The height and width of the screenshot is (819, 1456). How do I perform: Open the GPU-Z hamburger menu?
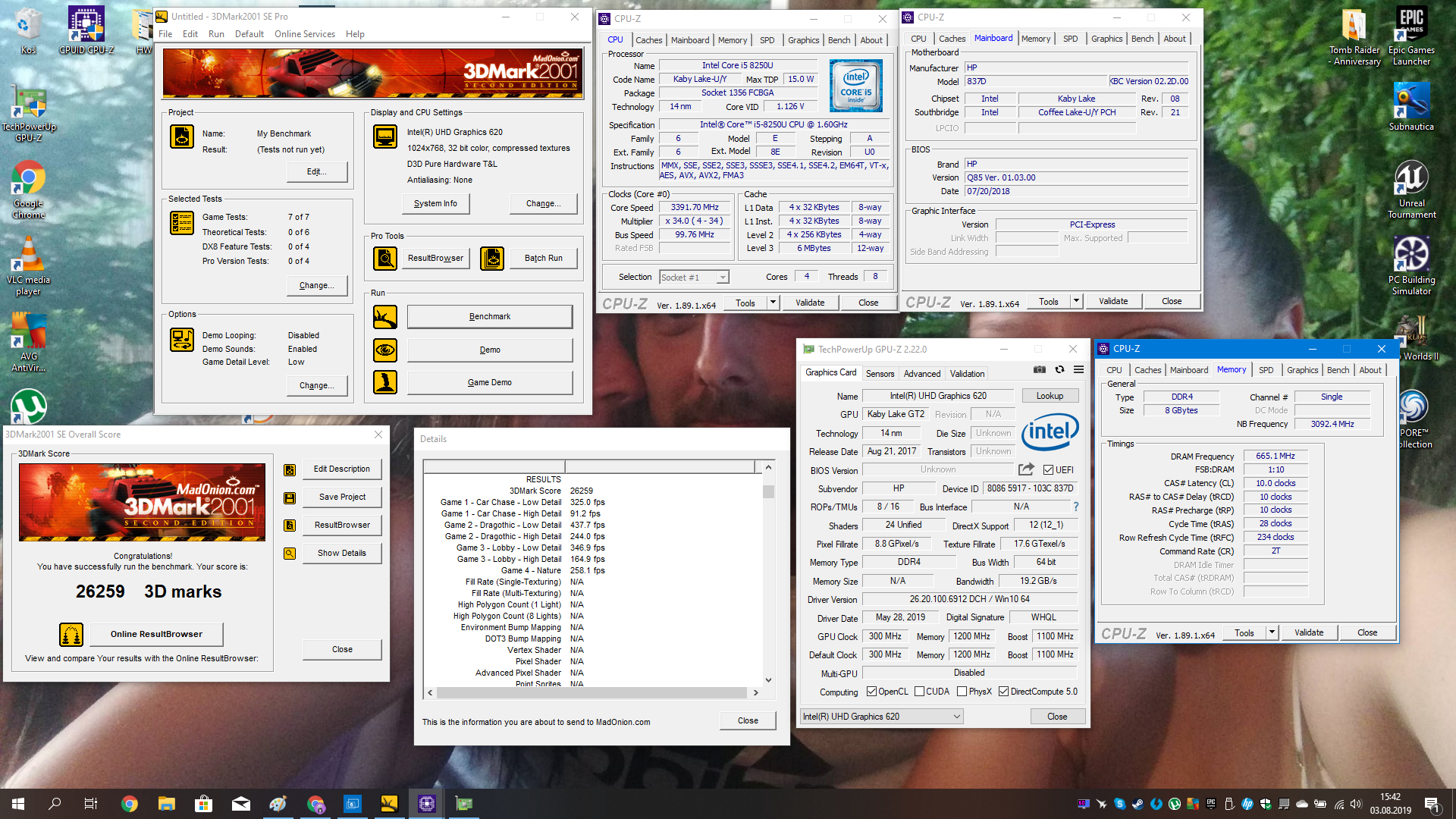coord(1078,370)
